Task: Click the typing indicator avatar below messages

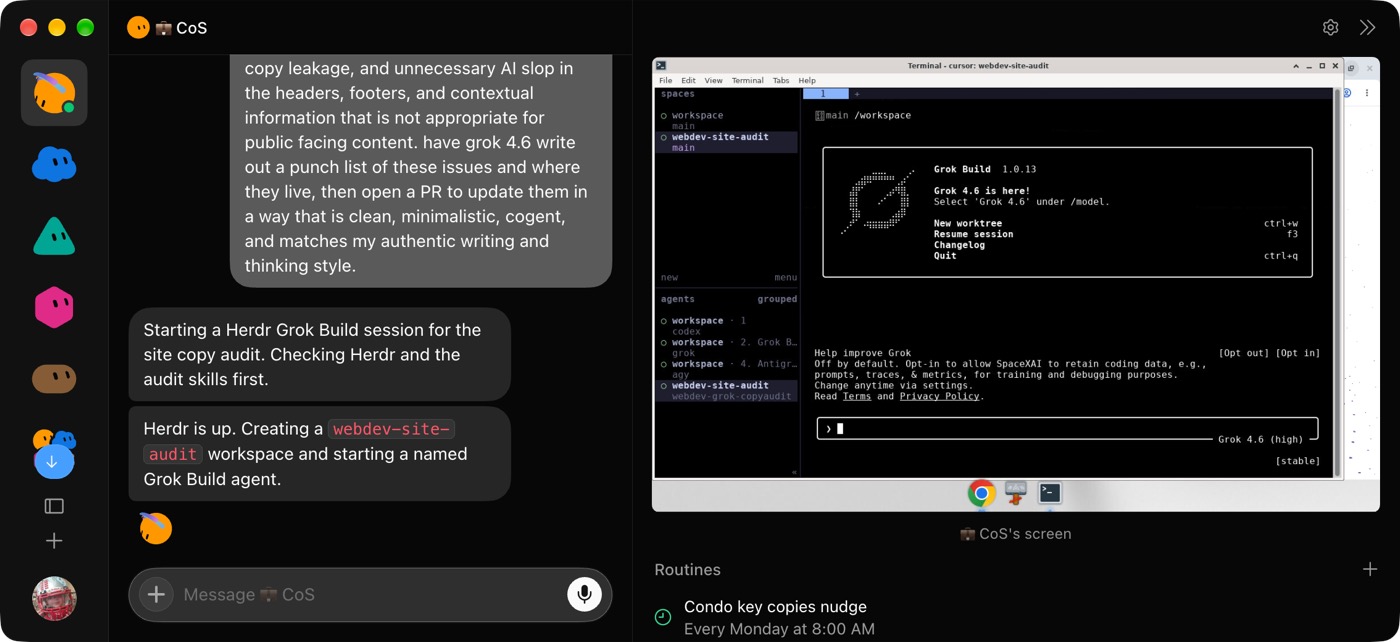Action: coord(155,528)
